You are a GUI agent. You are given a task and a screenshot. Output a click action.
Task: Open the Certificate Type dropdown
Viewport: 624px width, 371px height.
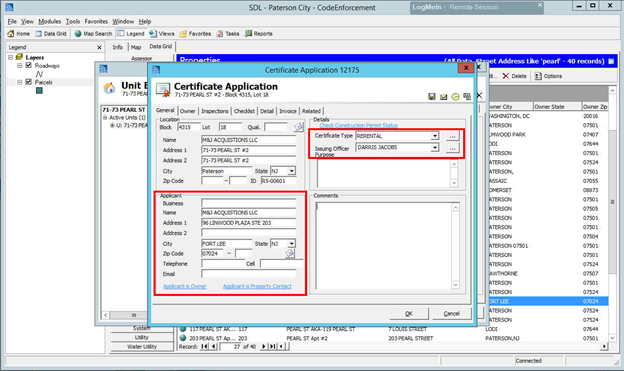tap(435, 136)
